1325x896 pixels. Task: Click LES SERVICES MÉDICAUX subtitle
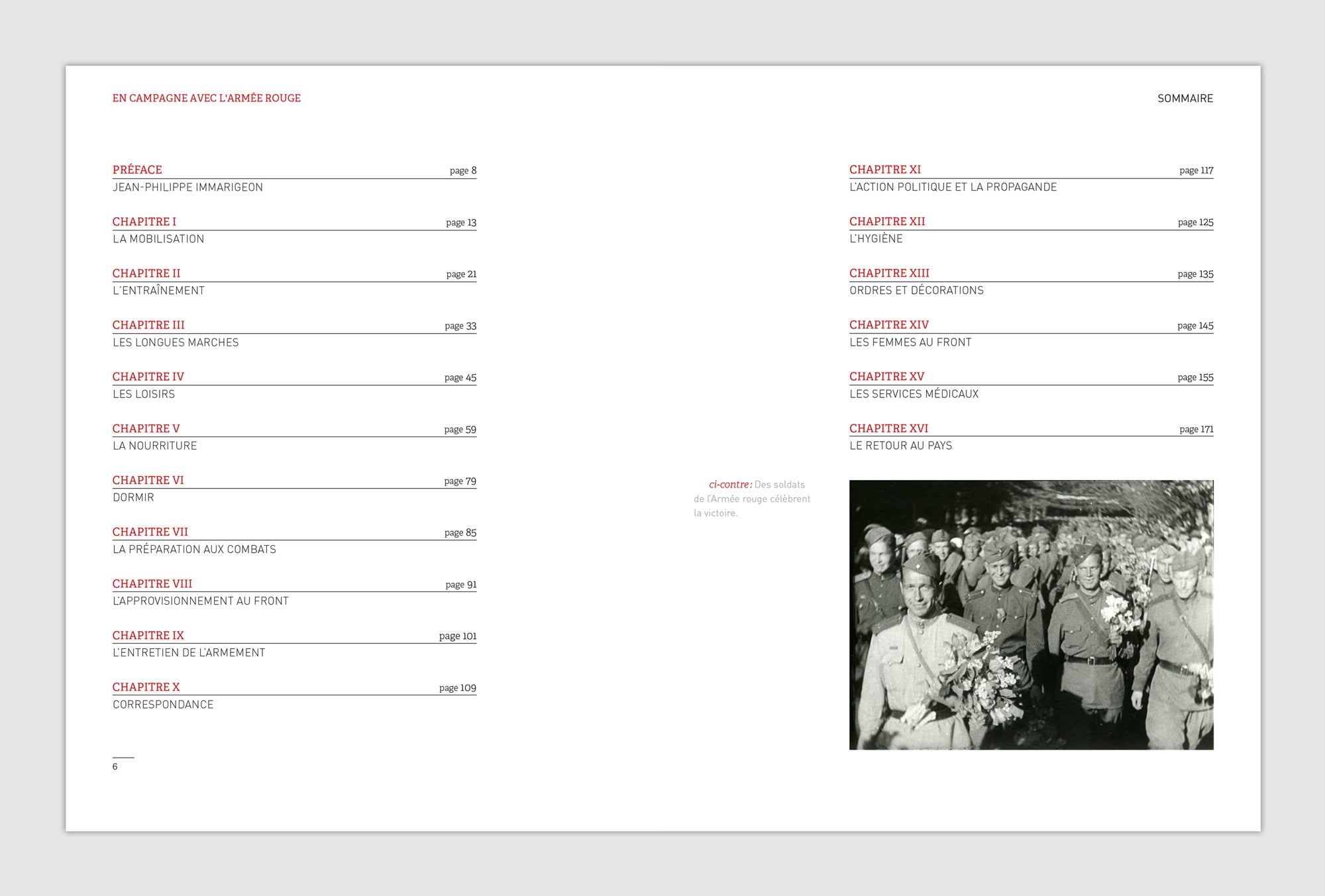tap(914, 394)
